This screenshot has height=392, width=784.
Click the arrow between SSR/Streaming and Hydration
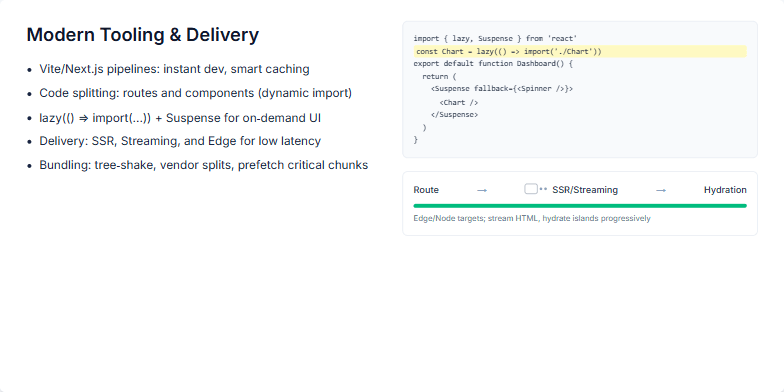click(661, 190)
